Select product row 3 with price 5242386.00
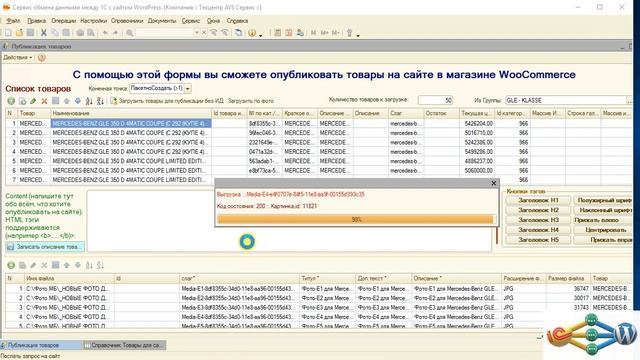The width and height of the screenshot is (640, 360). coord(318,142)
